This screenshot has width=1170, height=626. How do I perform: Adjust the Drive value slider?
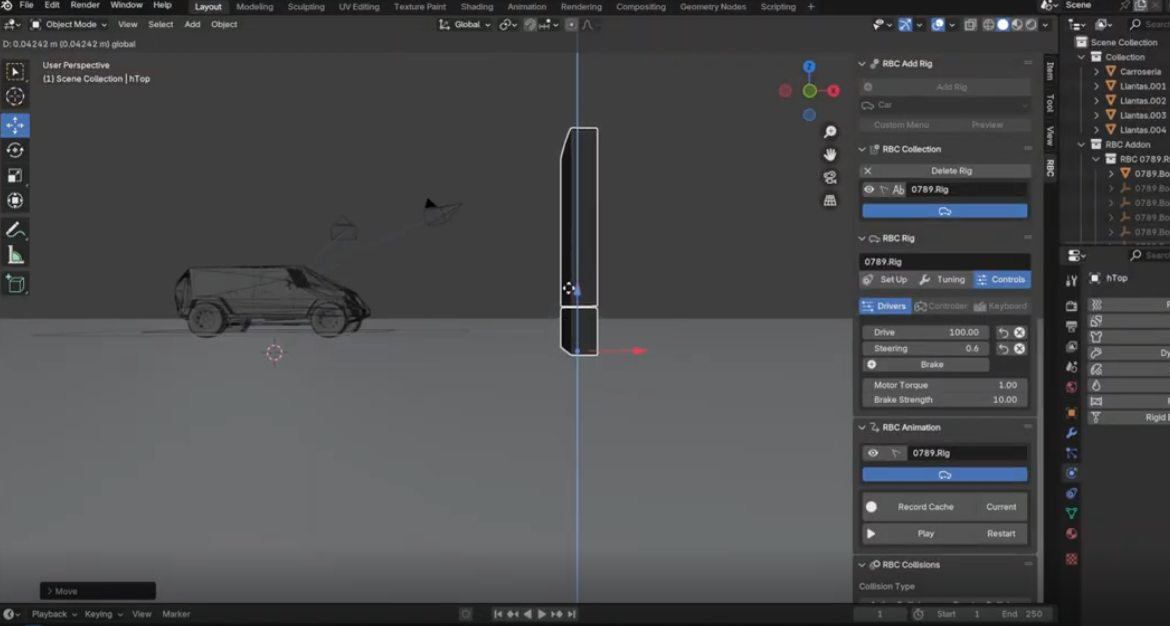tap(925, 332)
